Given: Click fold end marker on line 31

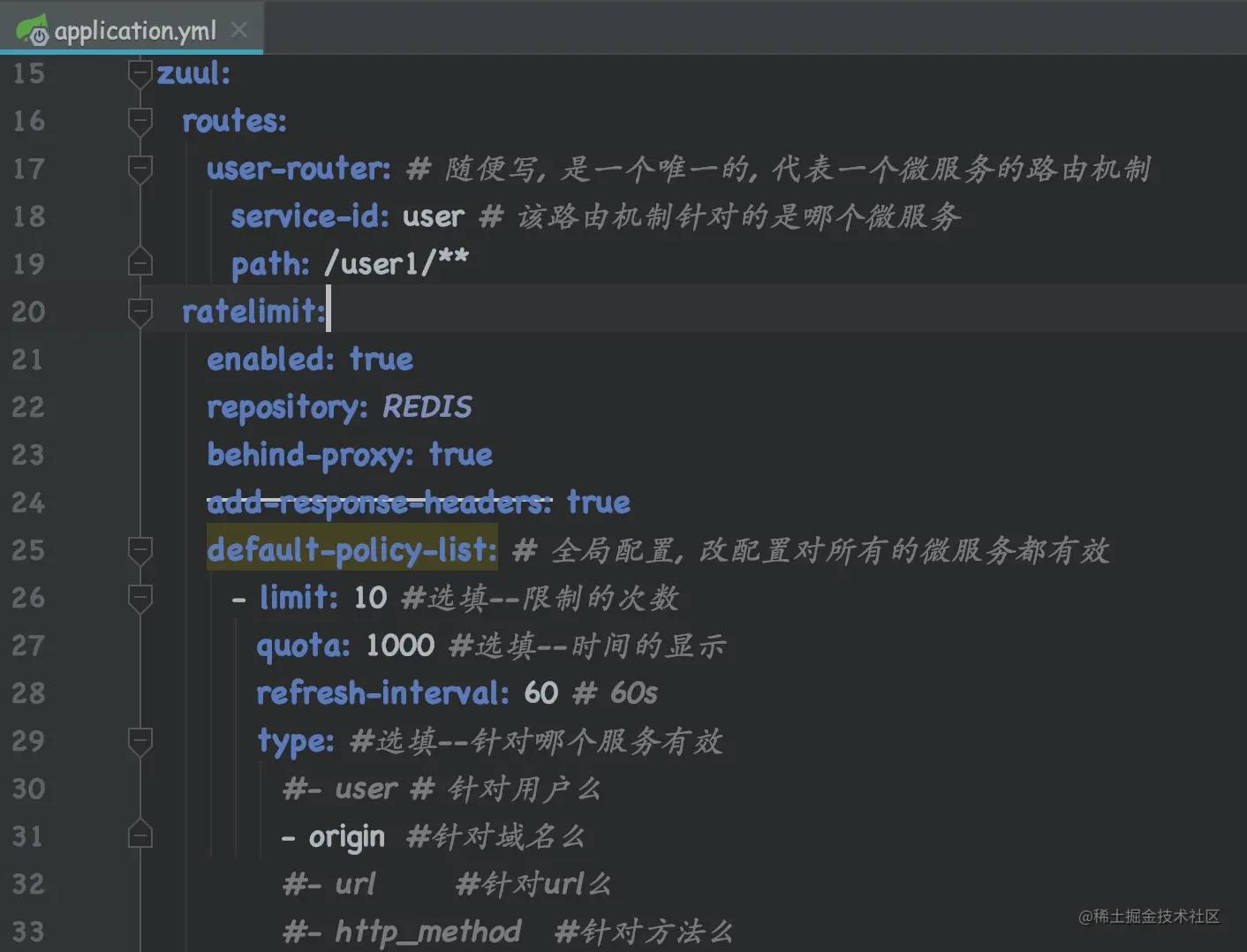Looking at the screenshot, I should click(140, 835).
